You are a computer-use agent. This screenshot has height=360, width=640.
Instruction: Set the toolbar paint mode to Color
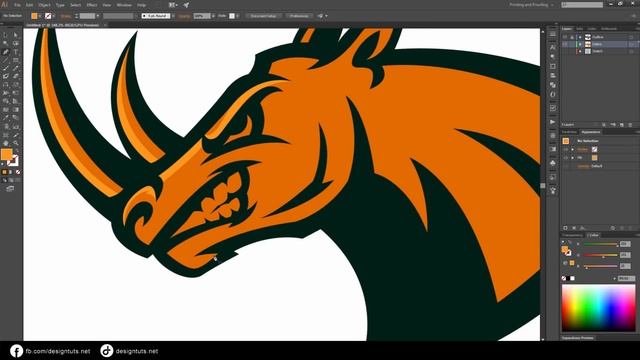[4, 172]
